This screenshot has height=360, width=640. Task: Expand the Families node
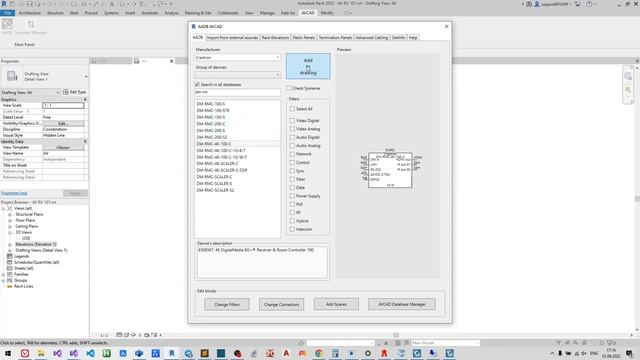(x=4, y=274)
